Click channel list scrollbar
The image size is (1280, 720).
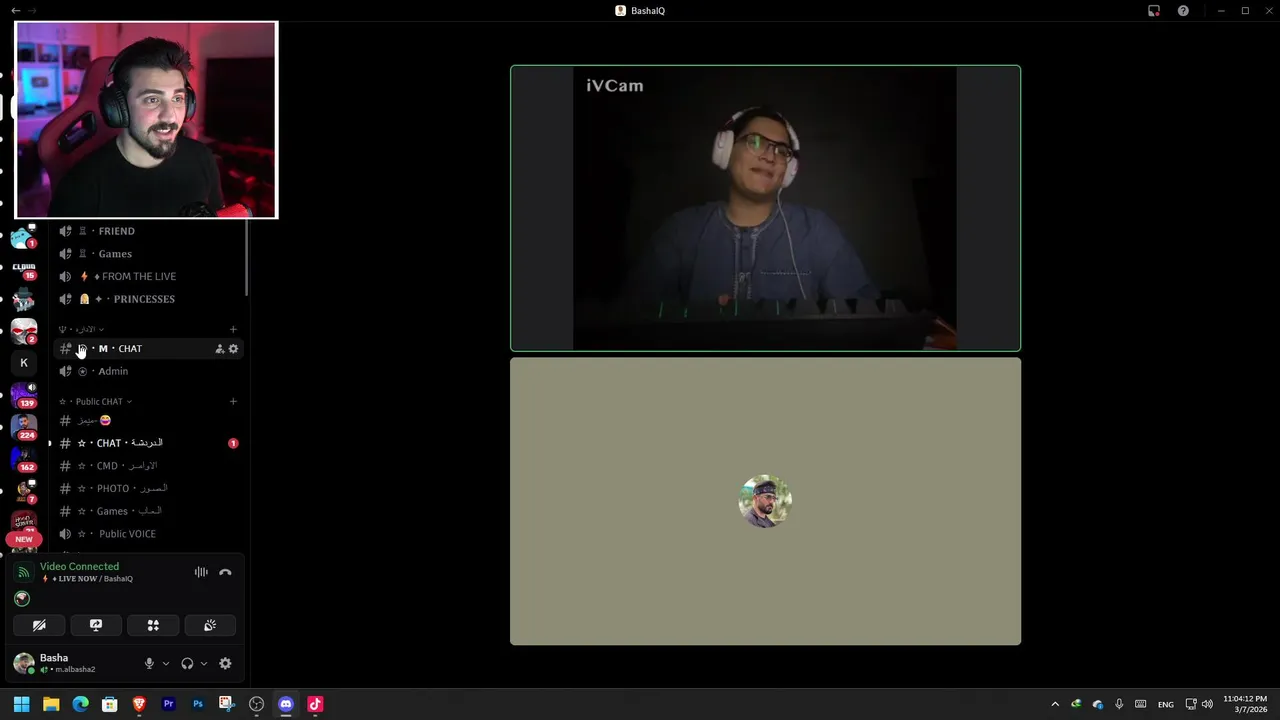tap(247, 257)
